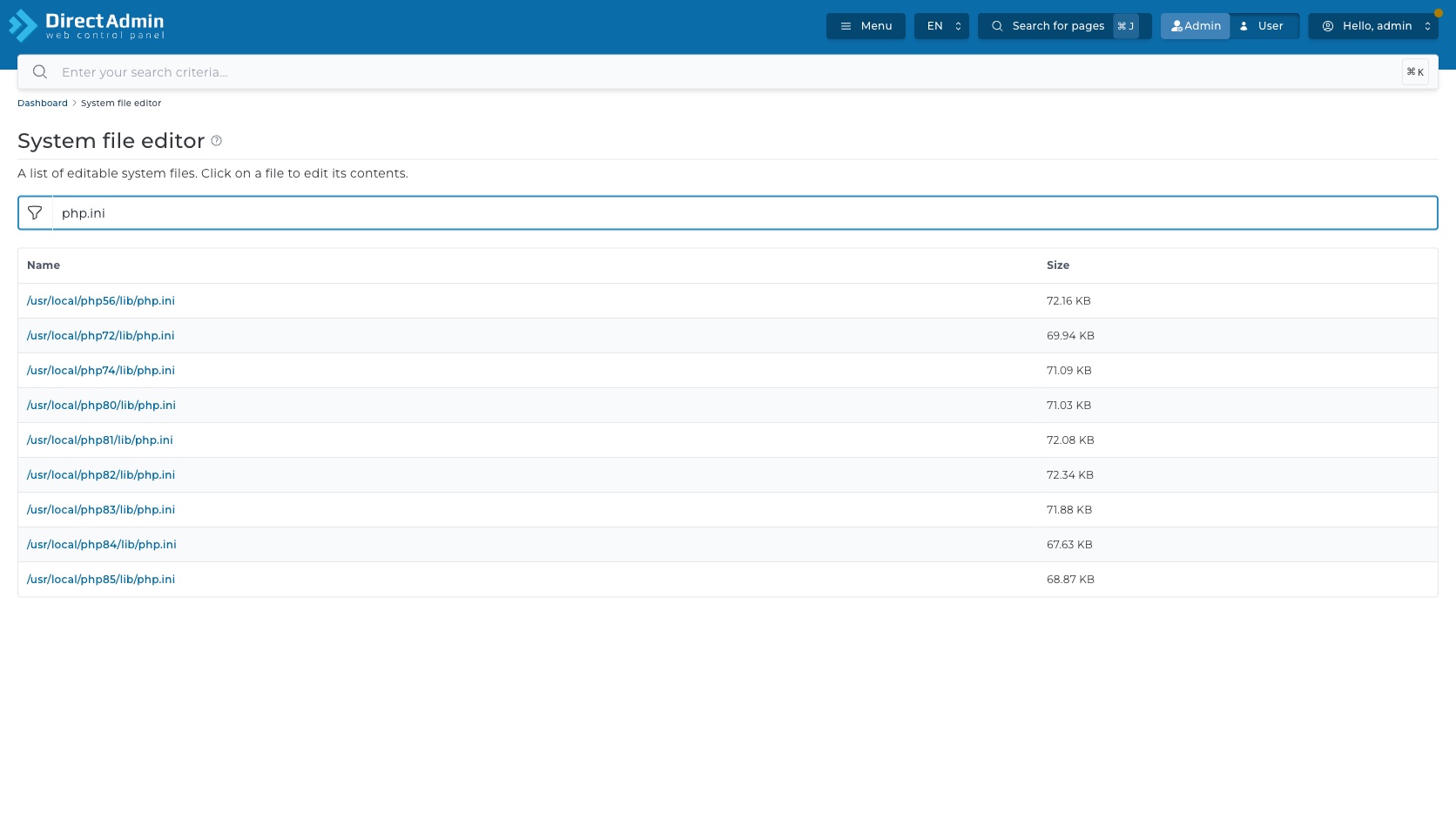Click the 72.16 KB size value
1456x819 pixels.
tap(1068, 301)
